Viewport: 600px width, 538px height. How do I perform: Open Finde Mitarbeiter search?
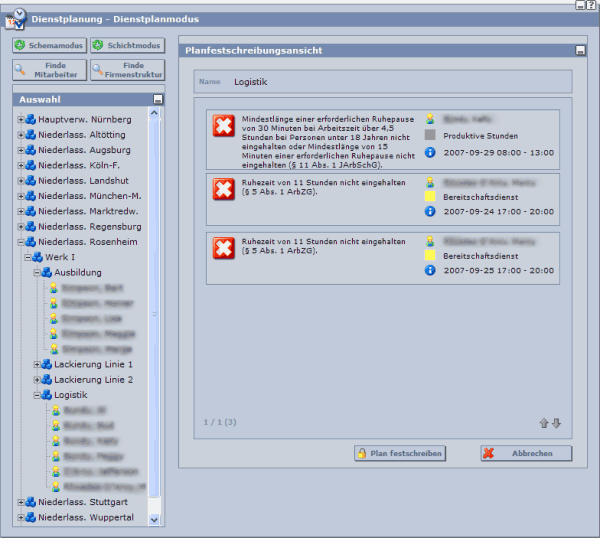click(x=50, y=70)
